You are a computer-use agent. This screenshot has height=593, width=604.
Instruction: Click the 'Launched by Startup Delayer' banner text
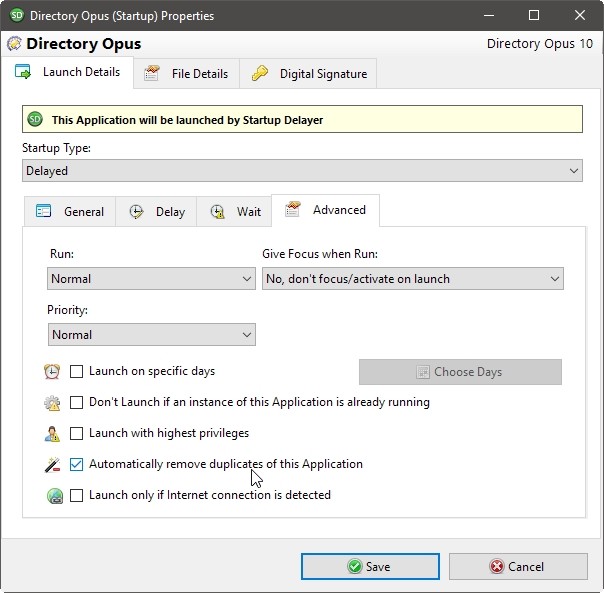tap(188, 120)
